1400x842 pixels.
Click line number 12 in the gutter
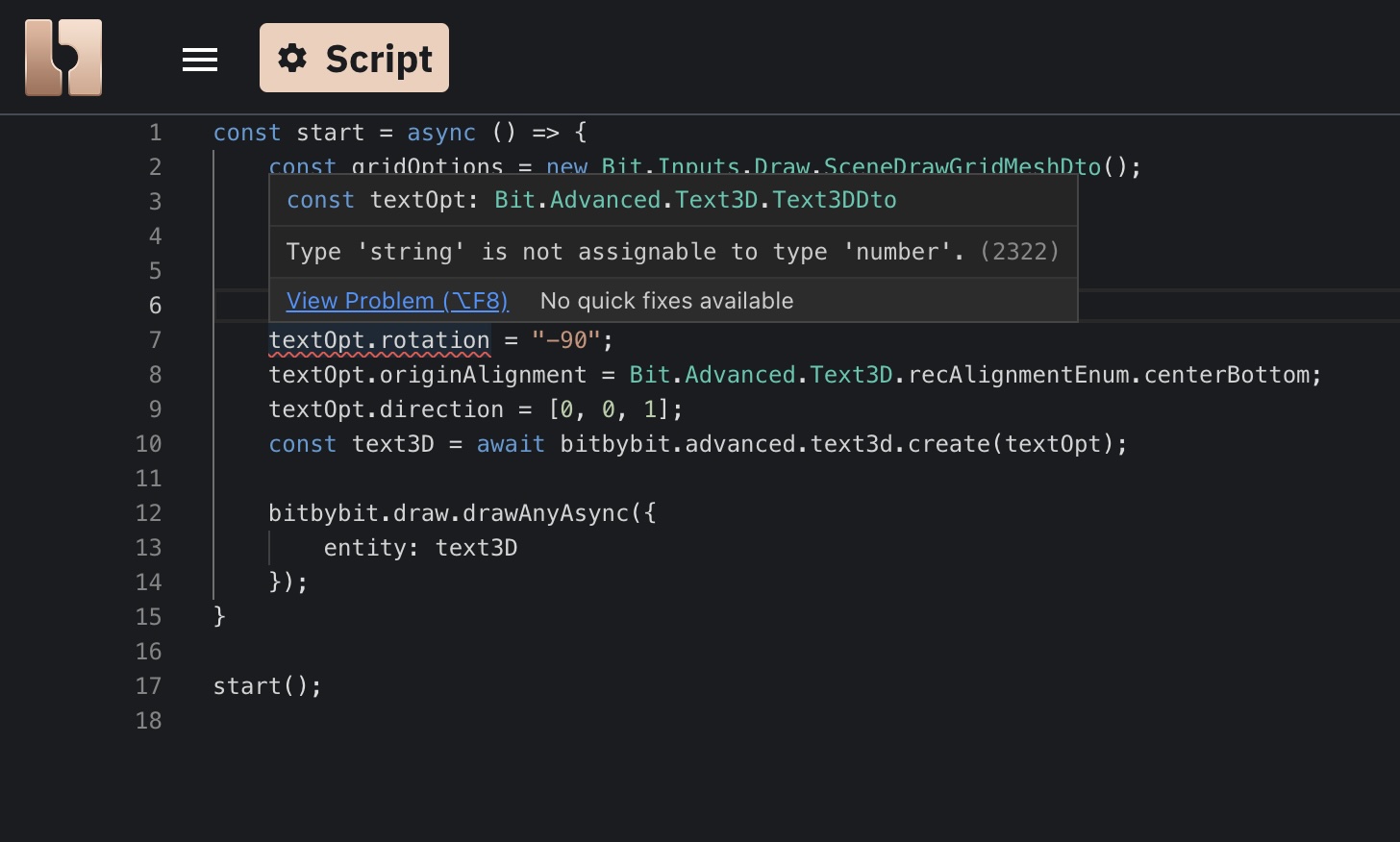[148, 513]
